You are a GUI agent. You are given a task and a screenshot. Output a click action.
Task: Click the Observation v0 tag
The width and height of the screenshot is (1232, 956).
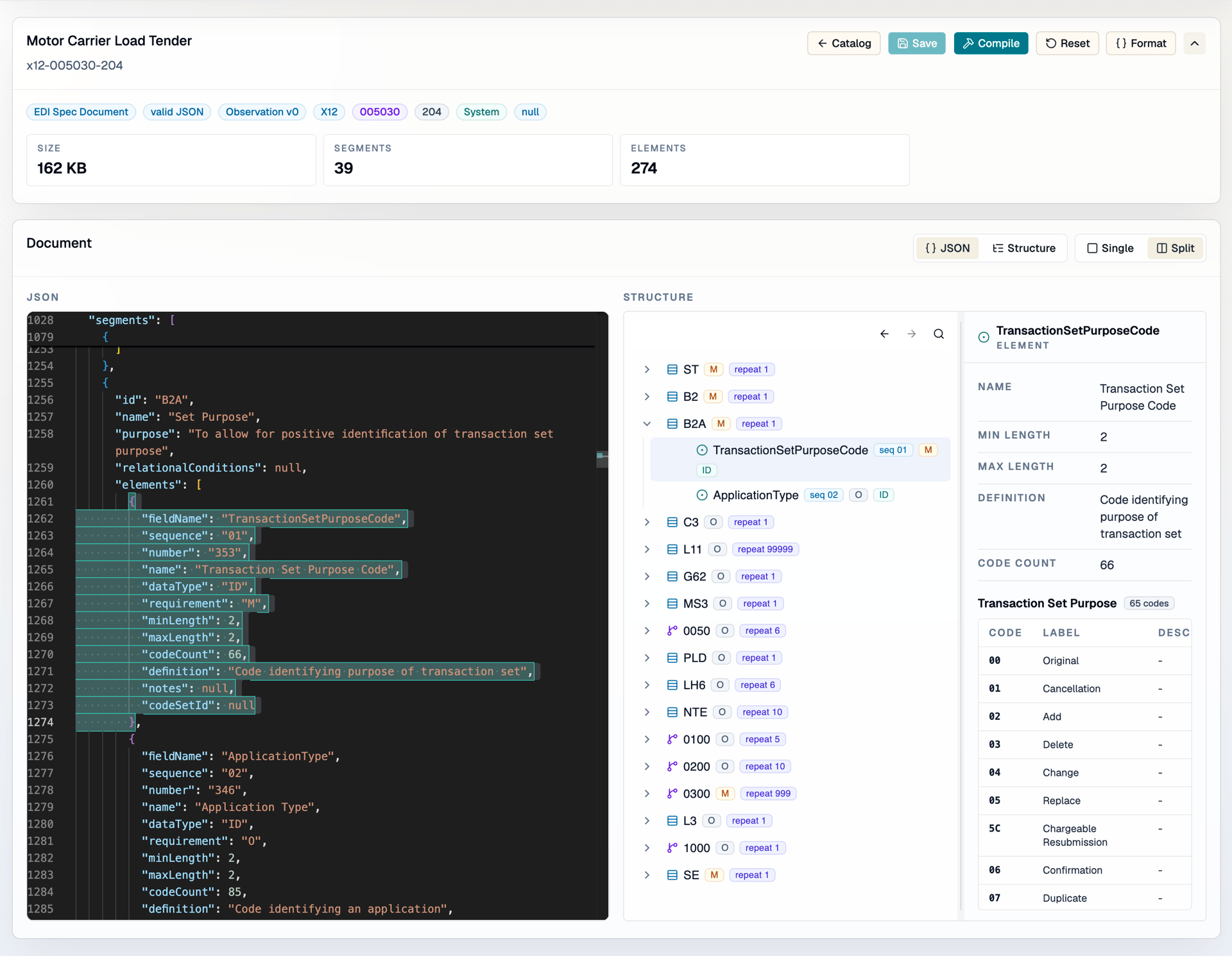click(x=262, y=112)
